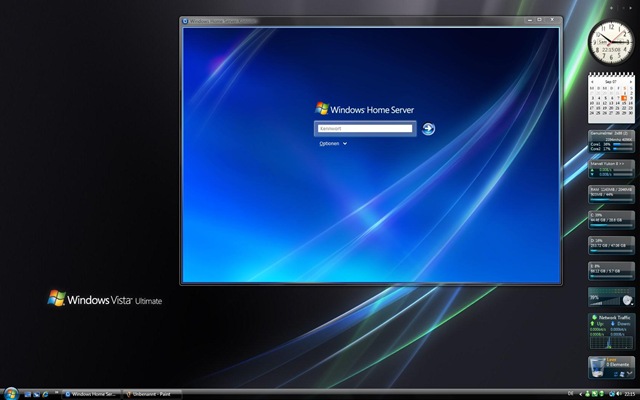The width and height of the screenshot is (640, 400).
Task: Click the analog clock gadget
Action: 611,42
